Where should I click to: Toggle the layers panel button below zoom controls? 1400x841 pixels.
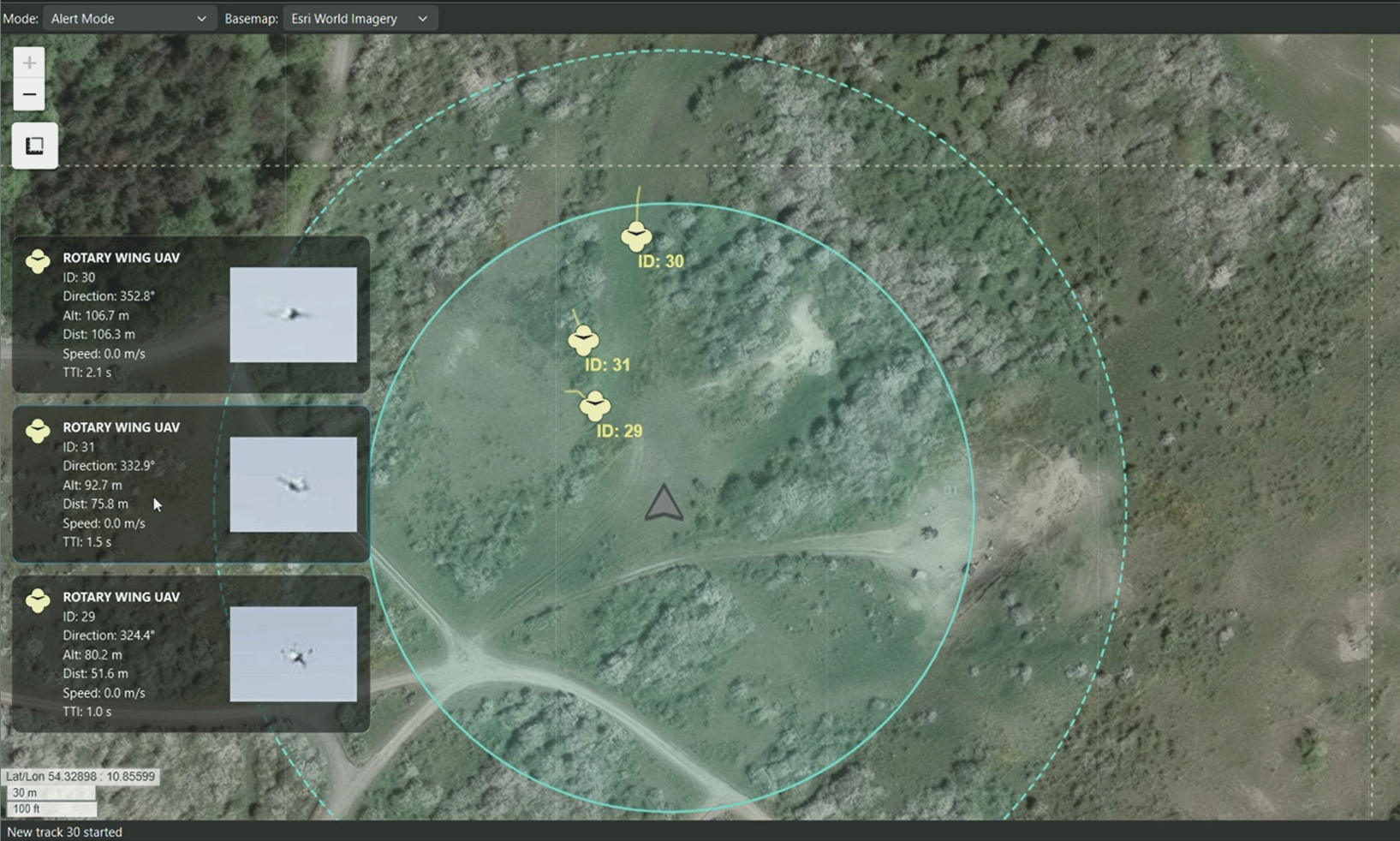click(x=34, y=146)
